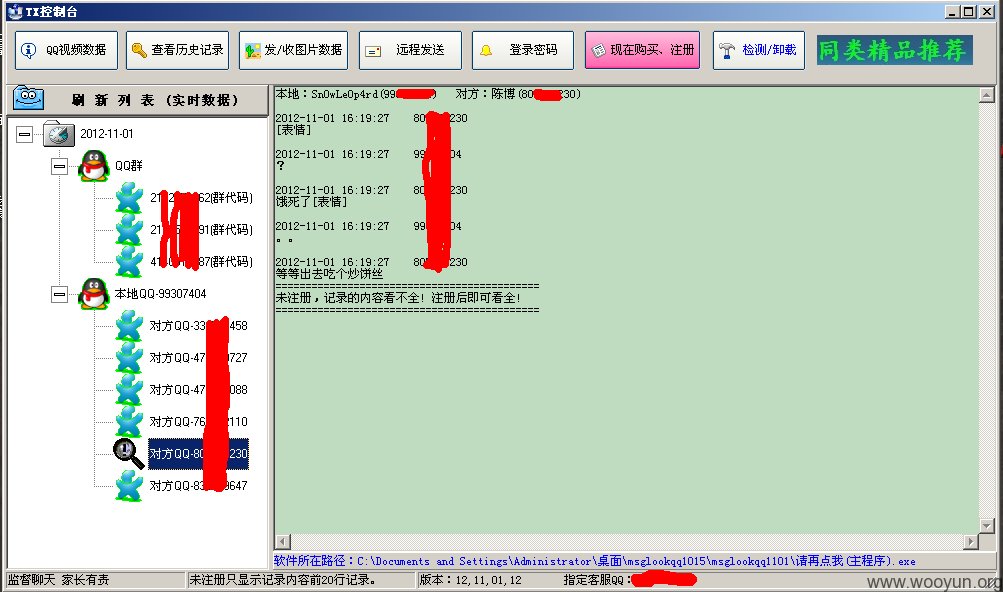Select contact 对方QQ ending in 458
This screenshot has width=1003, height=592.
point(198,326)
